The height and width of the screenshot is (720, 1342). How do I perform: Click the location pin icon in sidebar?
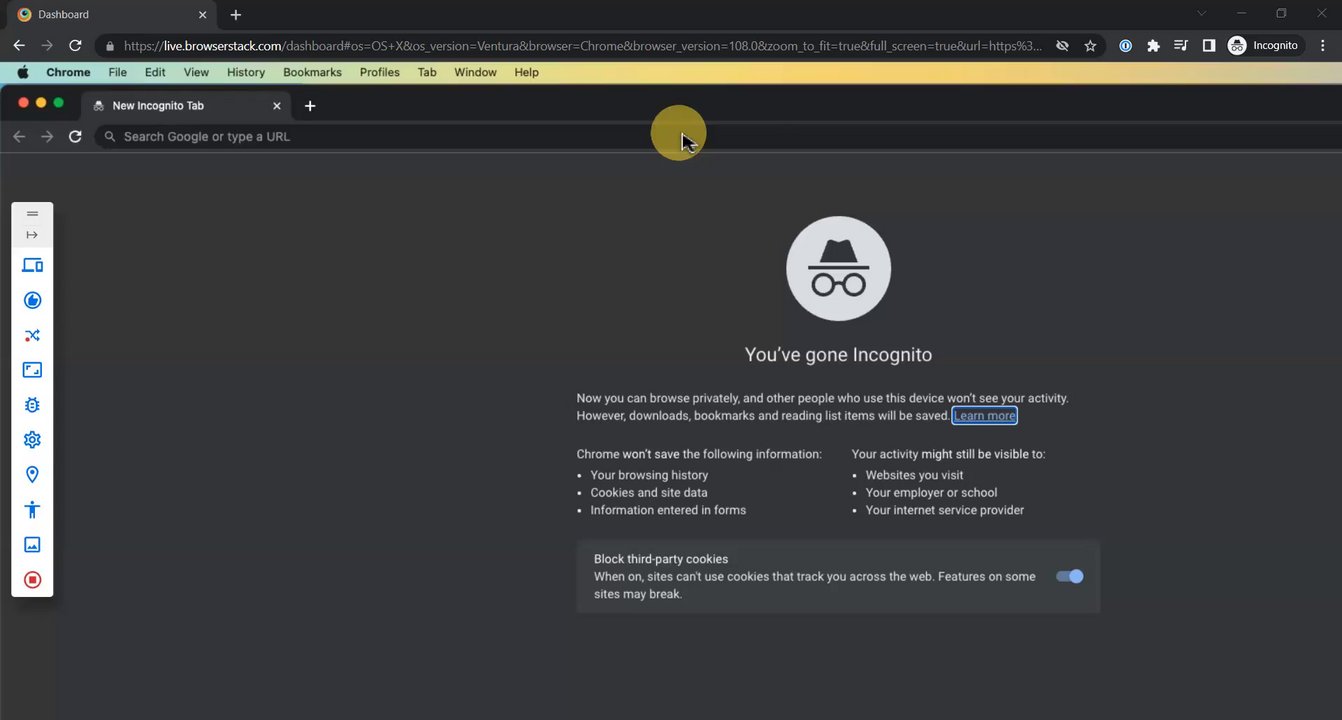point(32,475)
